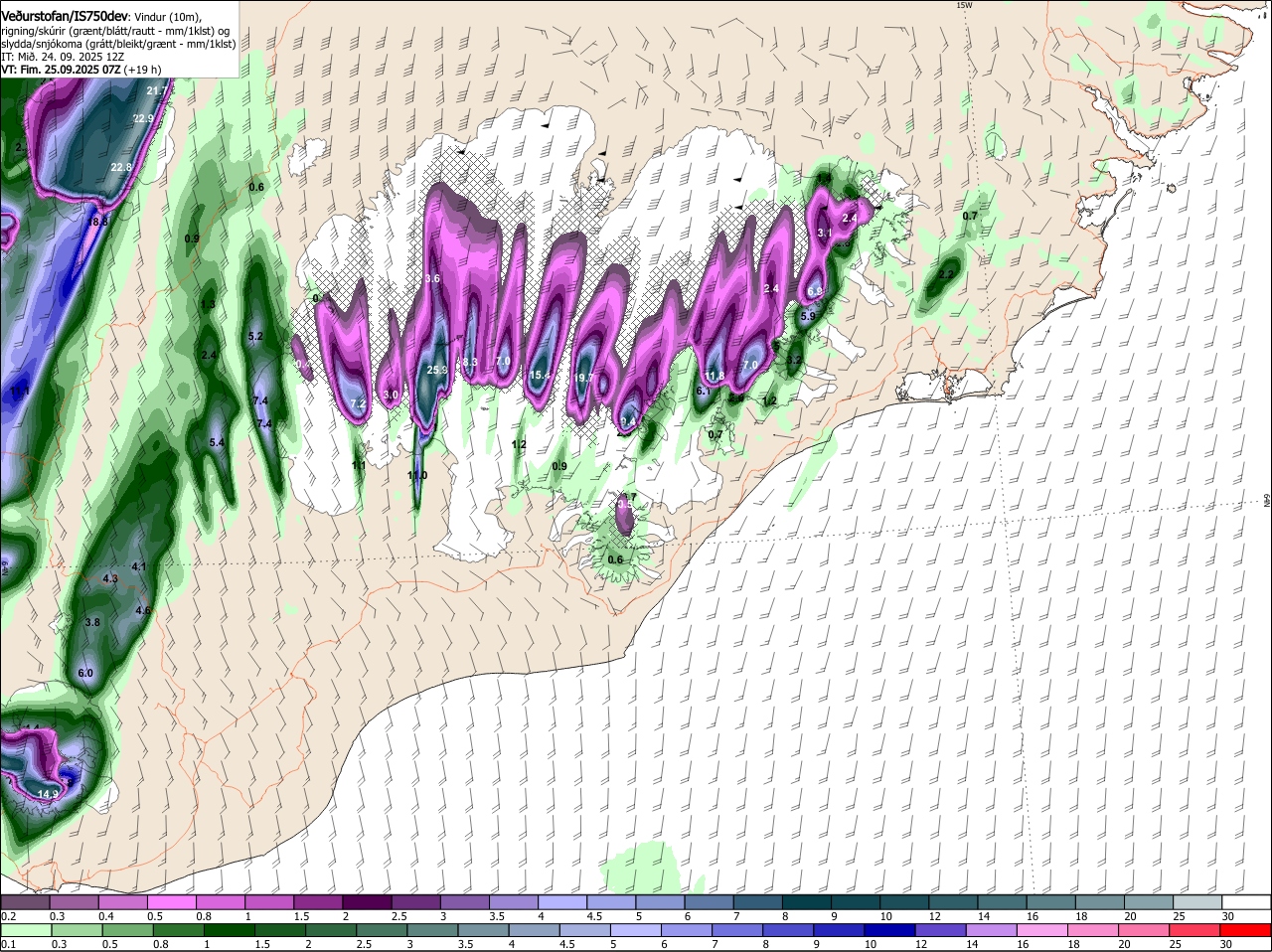This screenshot has height=952, width=1272.
Task: Click the valid time line 'VT: Fim. 25.09.2025 07Z'
Action: (59, 70)
